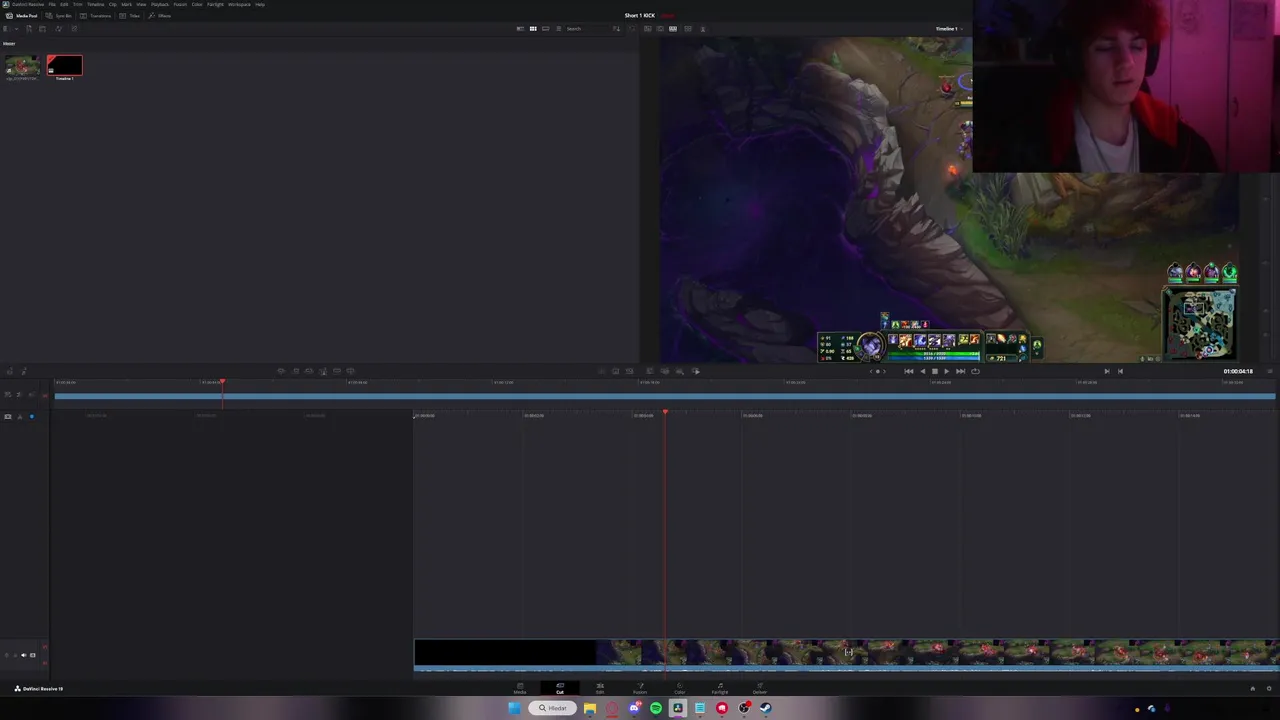
Task: Open the Playback menu
Action: pos(160,4)
